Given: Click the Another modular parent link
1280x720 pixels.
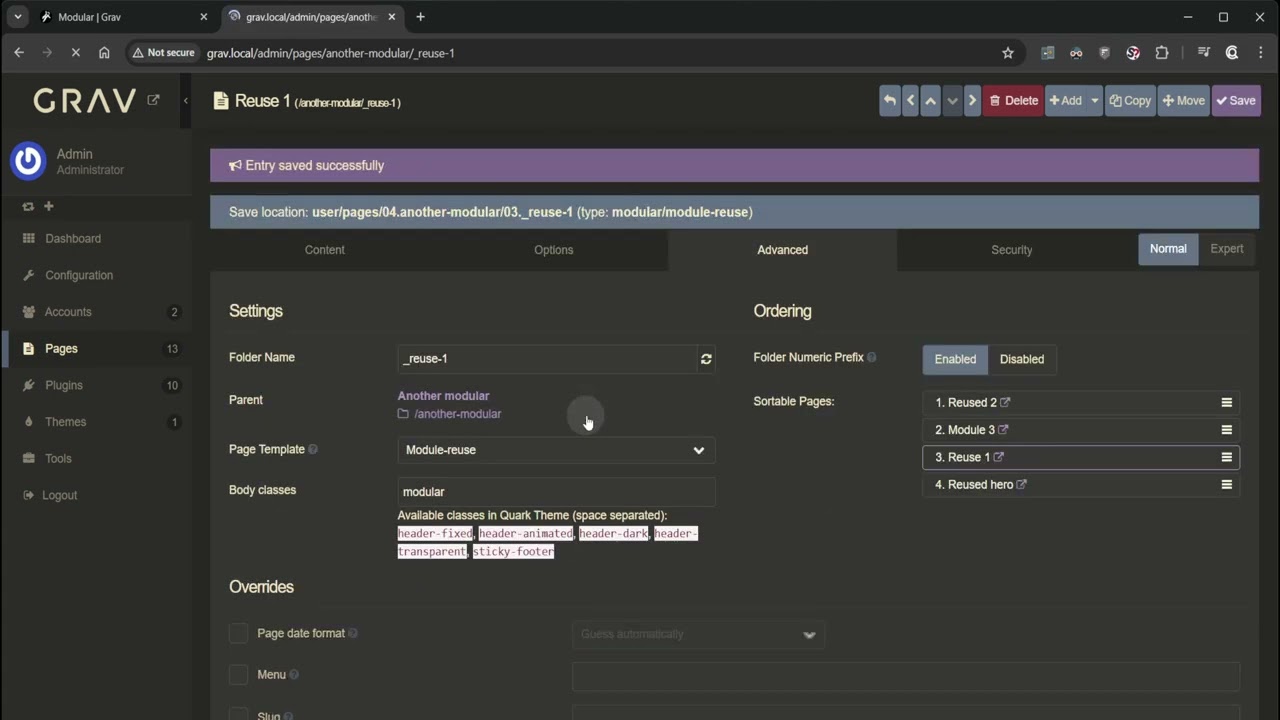Looking at the screenshot, I should pyautogui.click(x=443, y=396).
